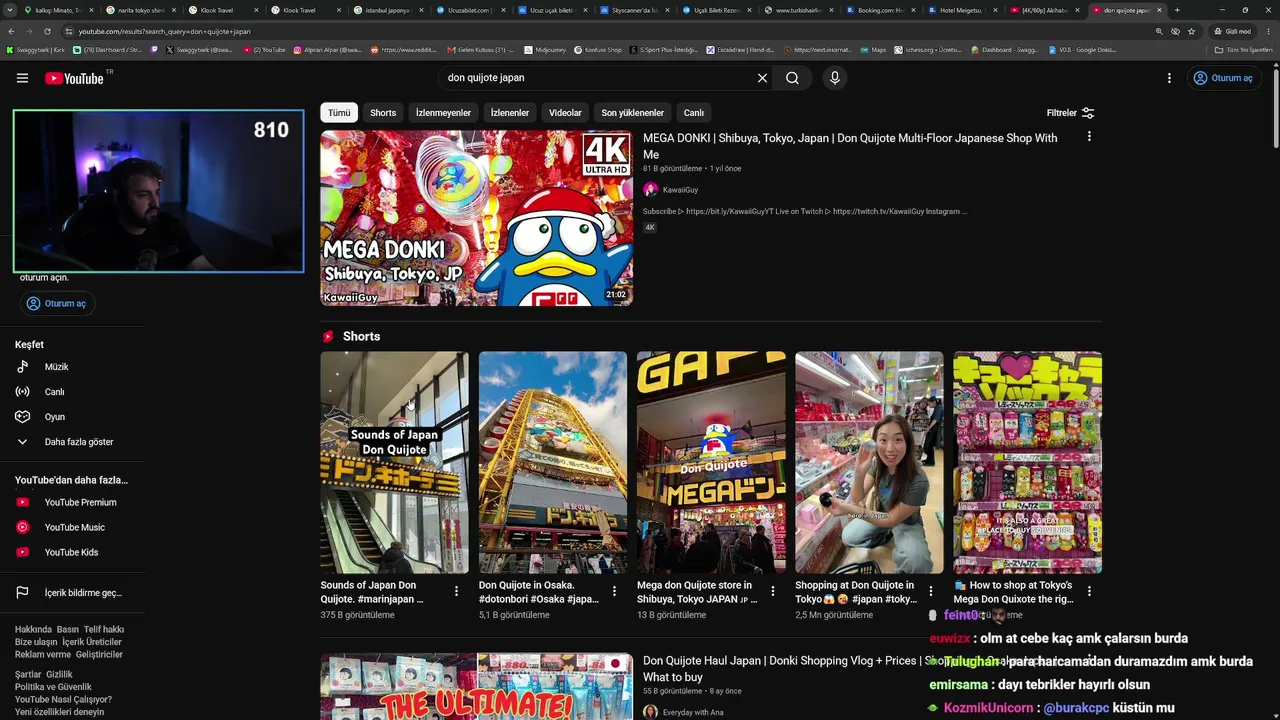
Task: Open the Gizlilik footer link
Action: (x=59, y=675)
